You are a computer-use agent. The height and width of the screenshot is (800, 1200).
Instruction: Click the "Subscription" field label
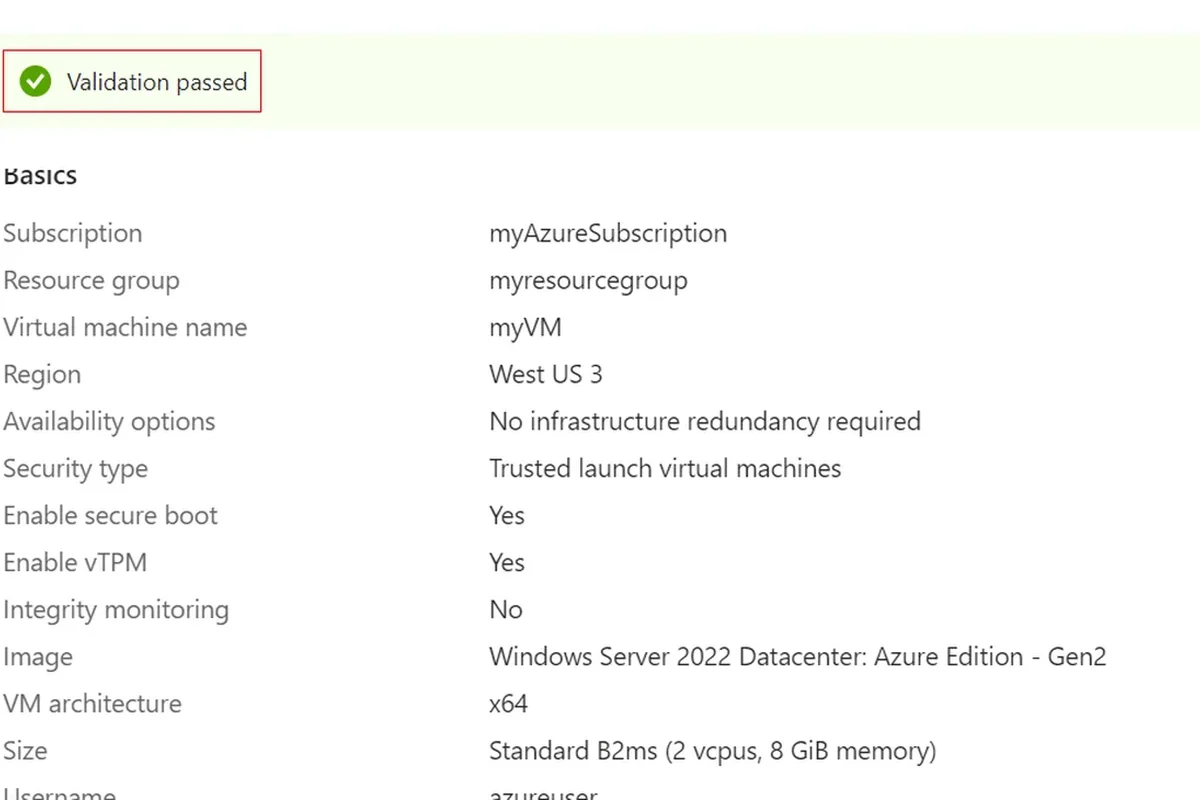click(x=73, y=233)
